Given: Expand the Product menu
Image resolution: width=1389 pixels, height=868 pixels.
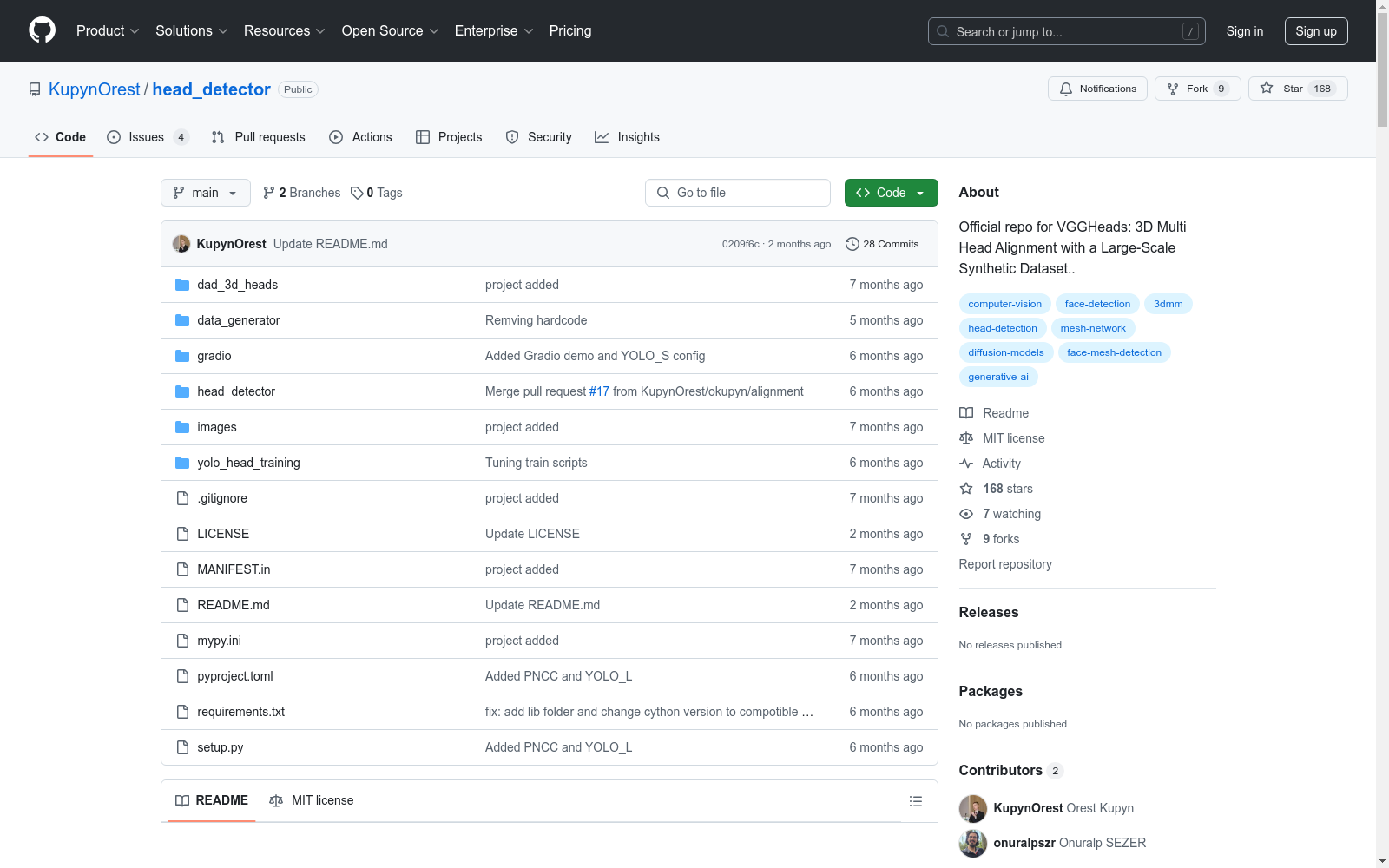Looking at the screenshot, I should point(108,31).
